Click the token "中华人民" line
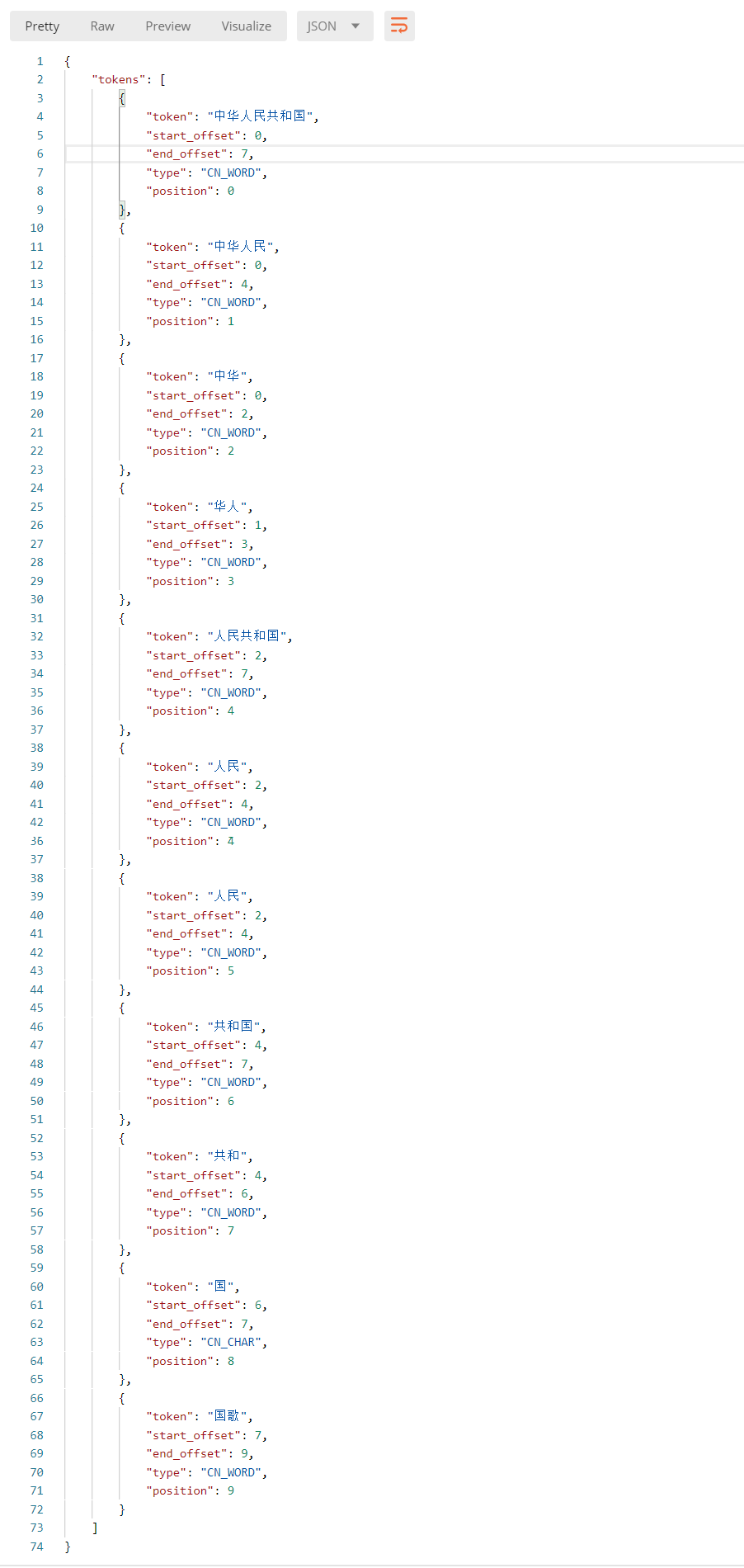The height and width of the screenshot is (1568, 744). tap(213, 247)
